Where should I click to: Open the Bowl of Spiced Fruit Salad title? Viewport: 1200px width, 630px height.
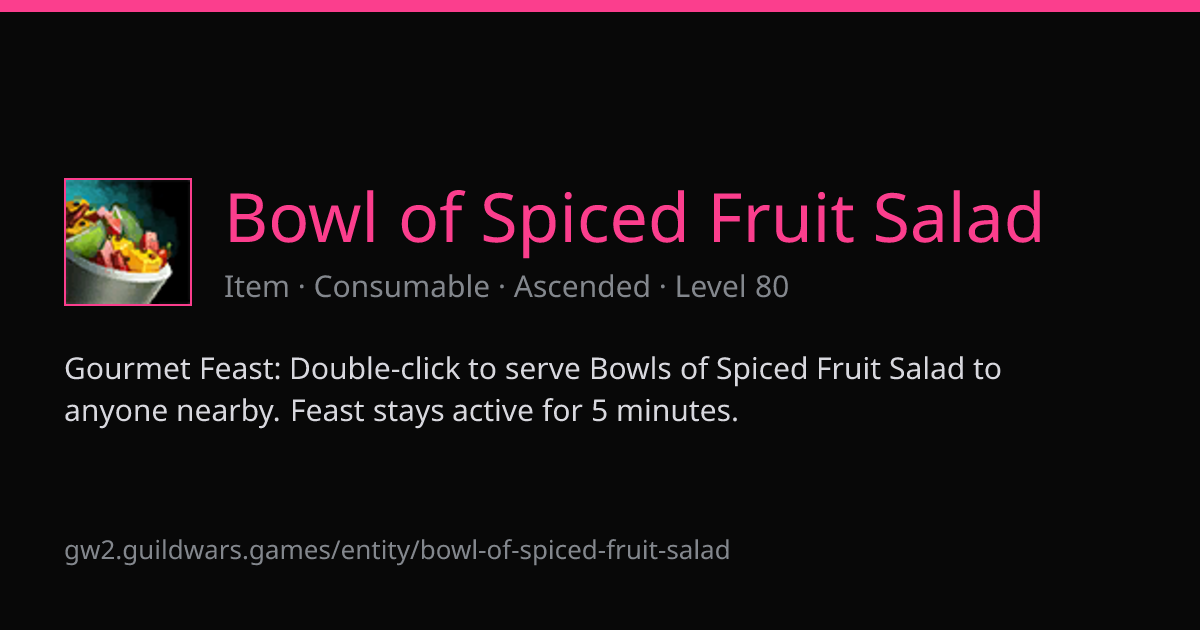tap(635, 219)
